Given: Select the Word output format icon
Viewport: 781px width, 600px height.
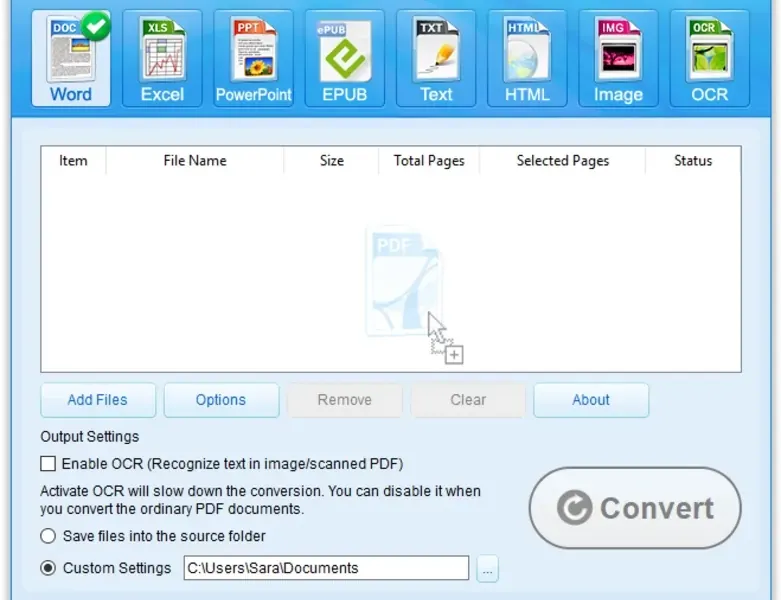Looking at the screenshot, I should click(71, 58).
